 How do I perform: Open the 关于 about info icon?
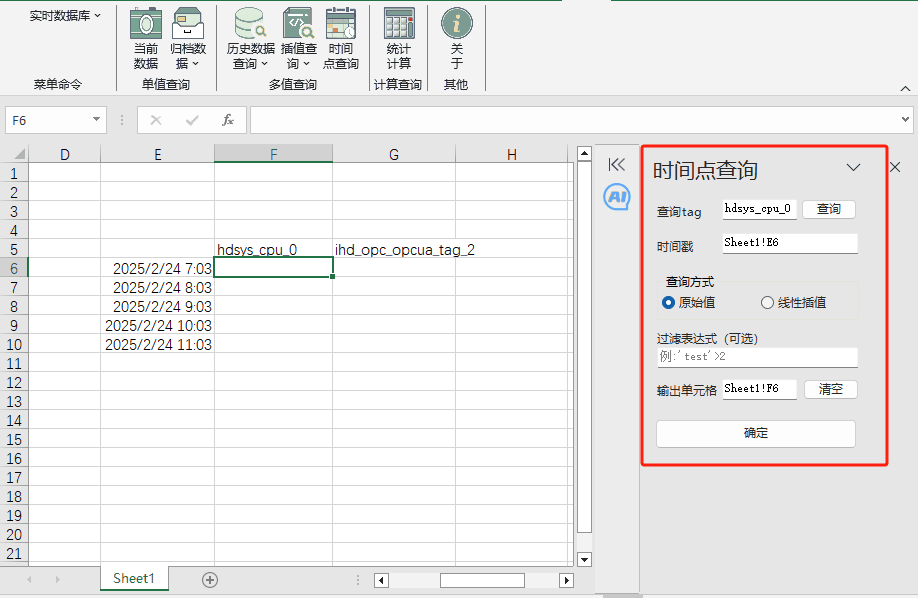pyautogui.click(x=457, y=39)
